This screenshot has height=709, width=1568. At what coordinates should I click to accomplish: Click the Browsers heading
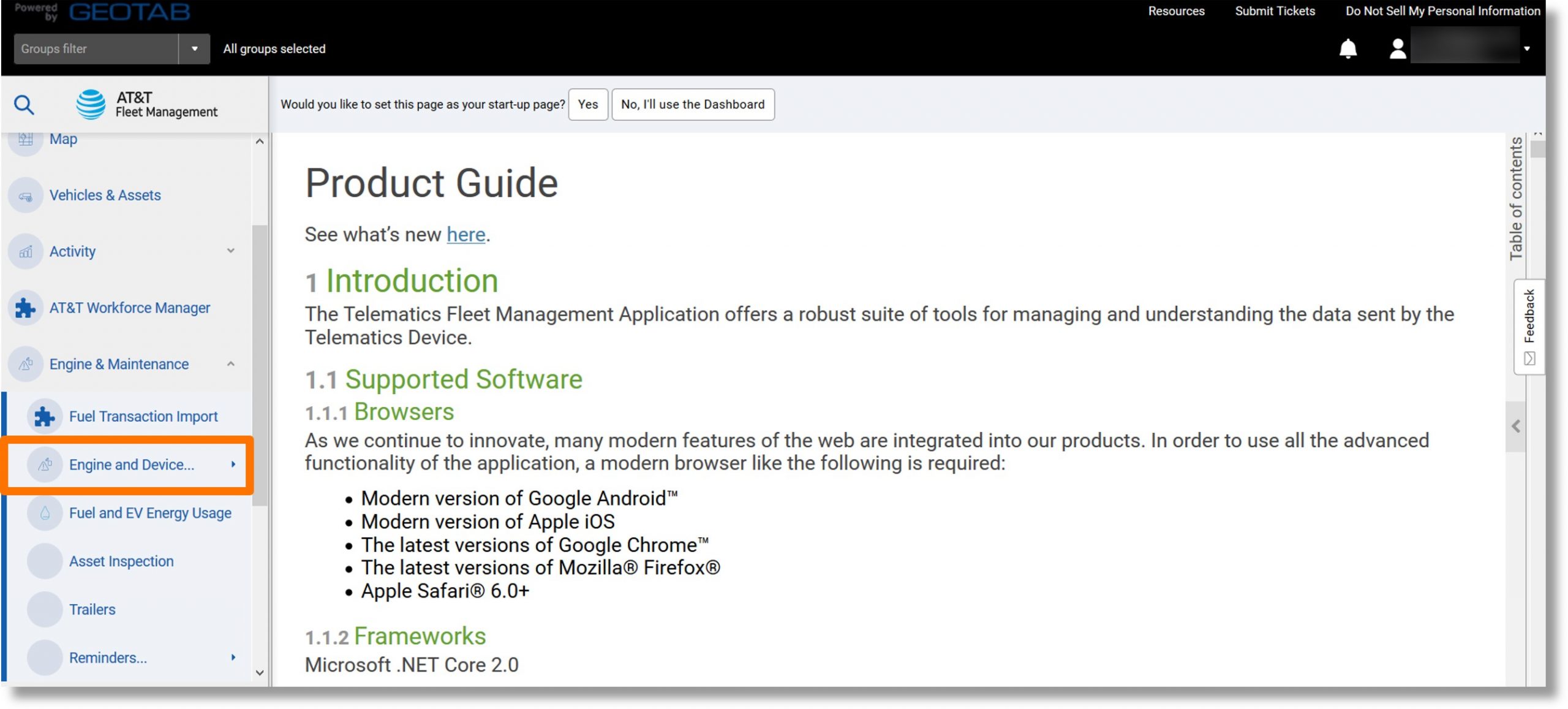(379, 412)
